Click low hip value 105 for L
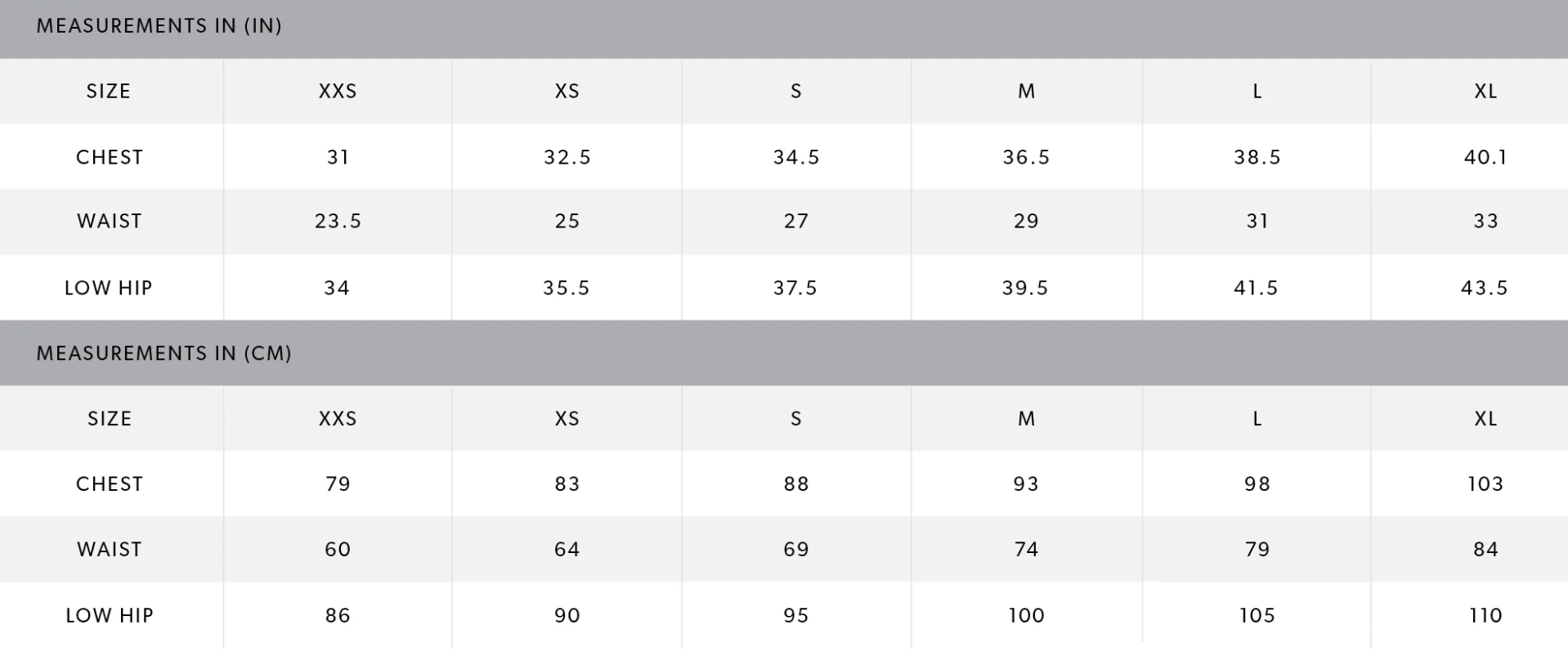The height and width of the screenshot is (661, 1568). [1257, 615]
